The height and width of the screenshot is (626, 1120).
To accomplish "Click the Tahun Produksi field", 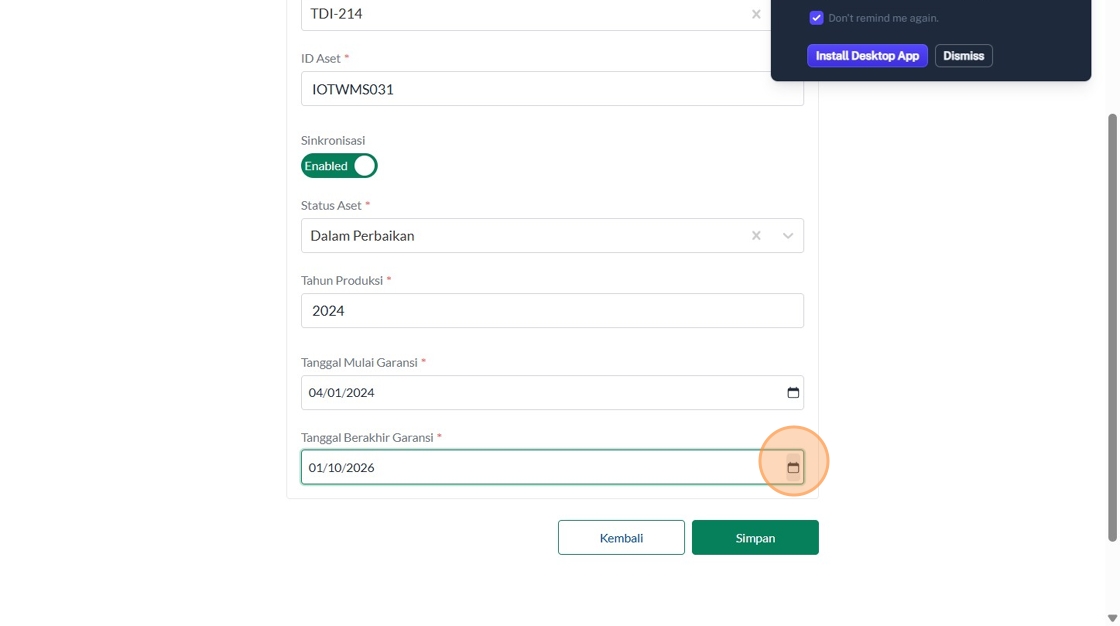I will [x=552, y=311].
